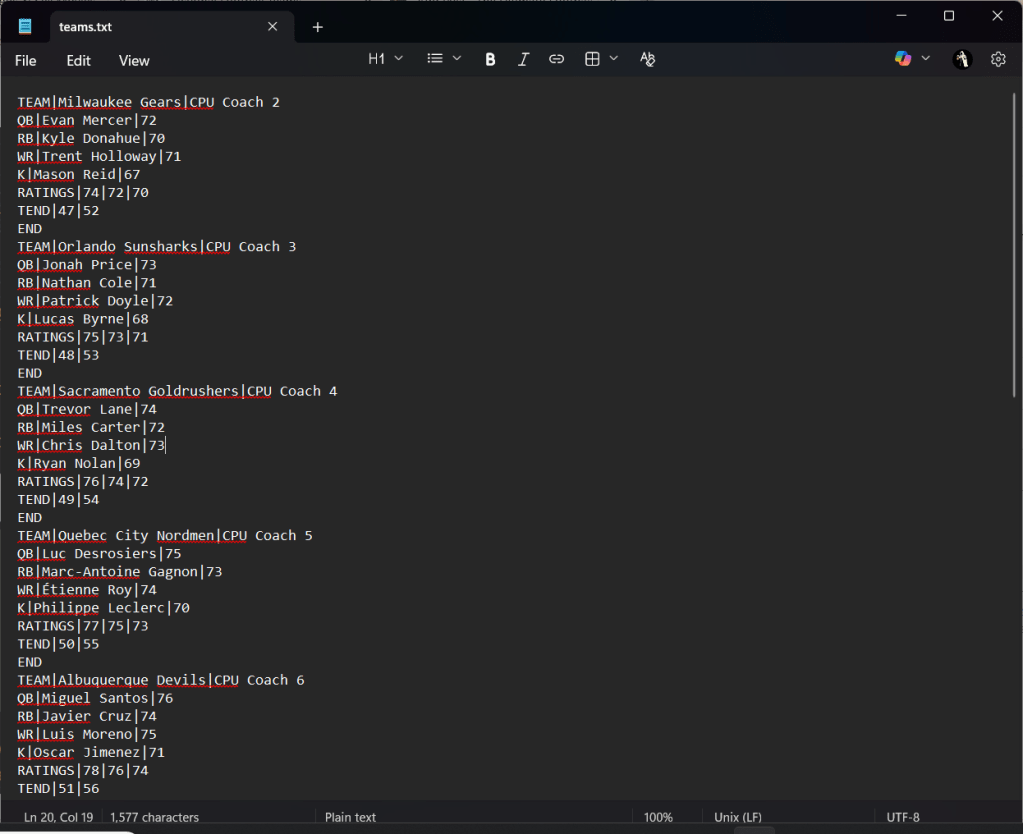Click the Notepad app icon in title bar
Viewport: 1023px width, 834px height.
(26, 27)
